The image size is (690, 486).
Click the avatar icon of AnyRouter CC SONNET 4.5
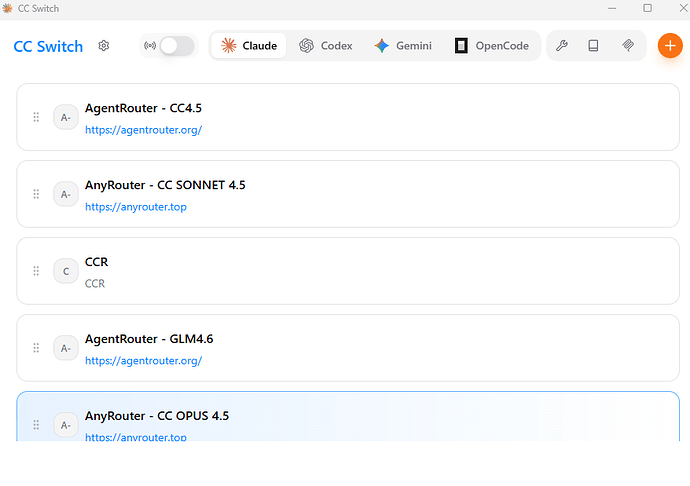coord(65,194)
